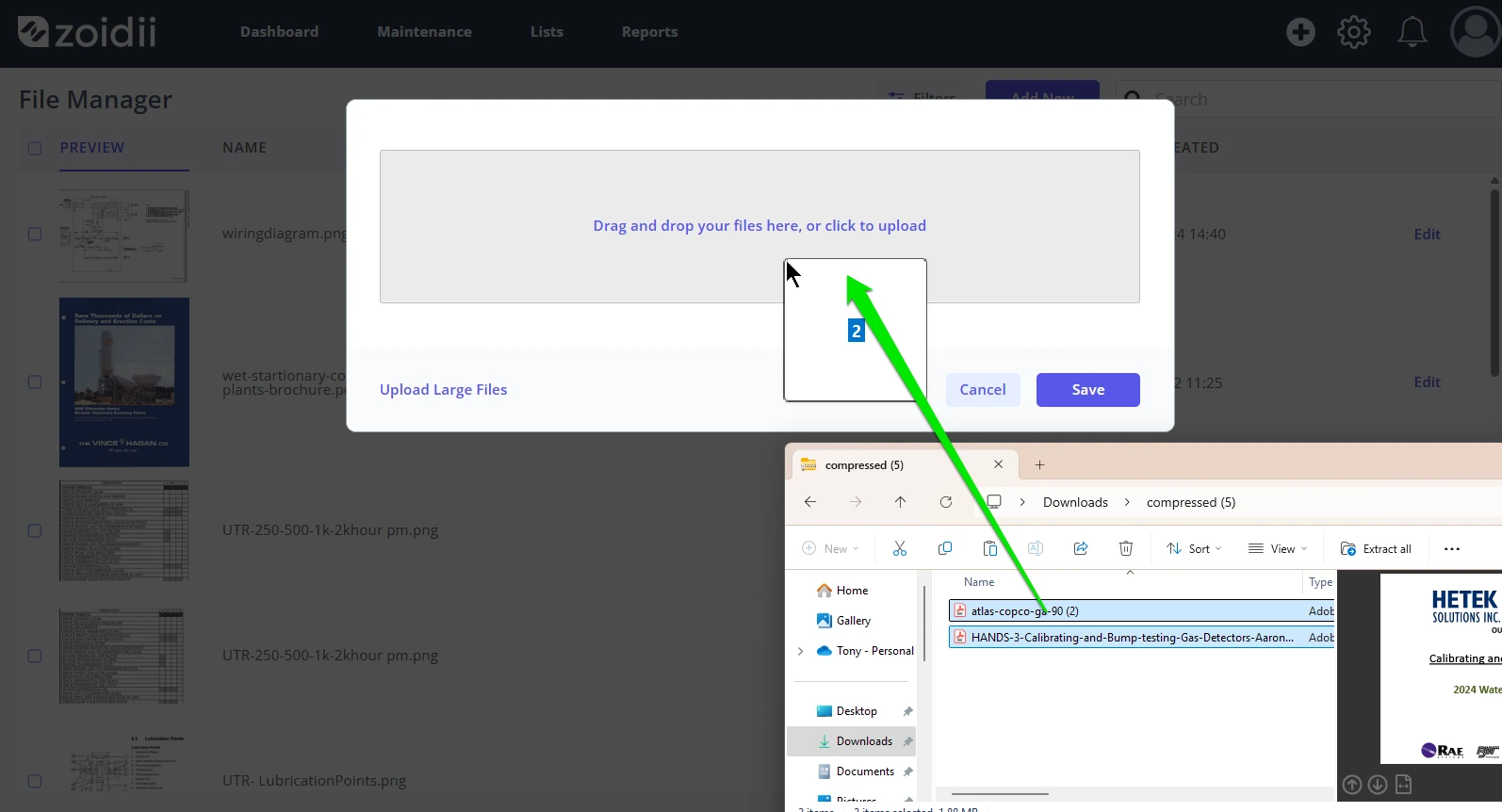Open settings gear in zoidii header

pyautogui.click(x=1354, y=32)
